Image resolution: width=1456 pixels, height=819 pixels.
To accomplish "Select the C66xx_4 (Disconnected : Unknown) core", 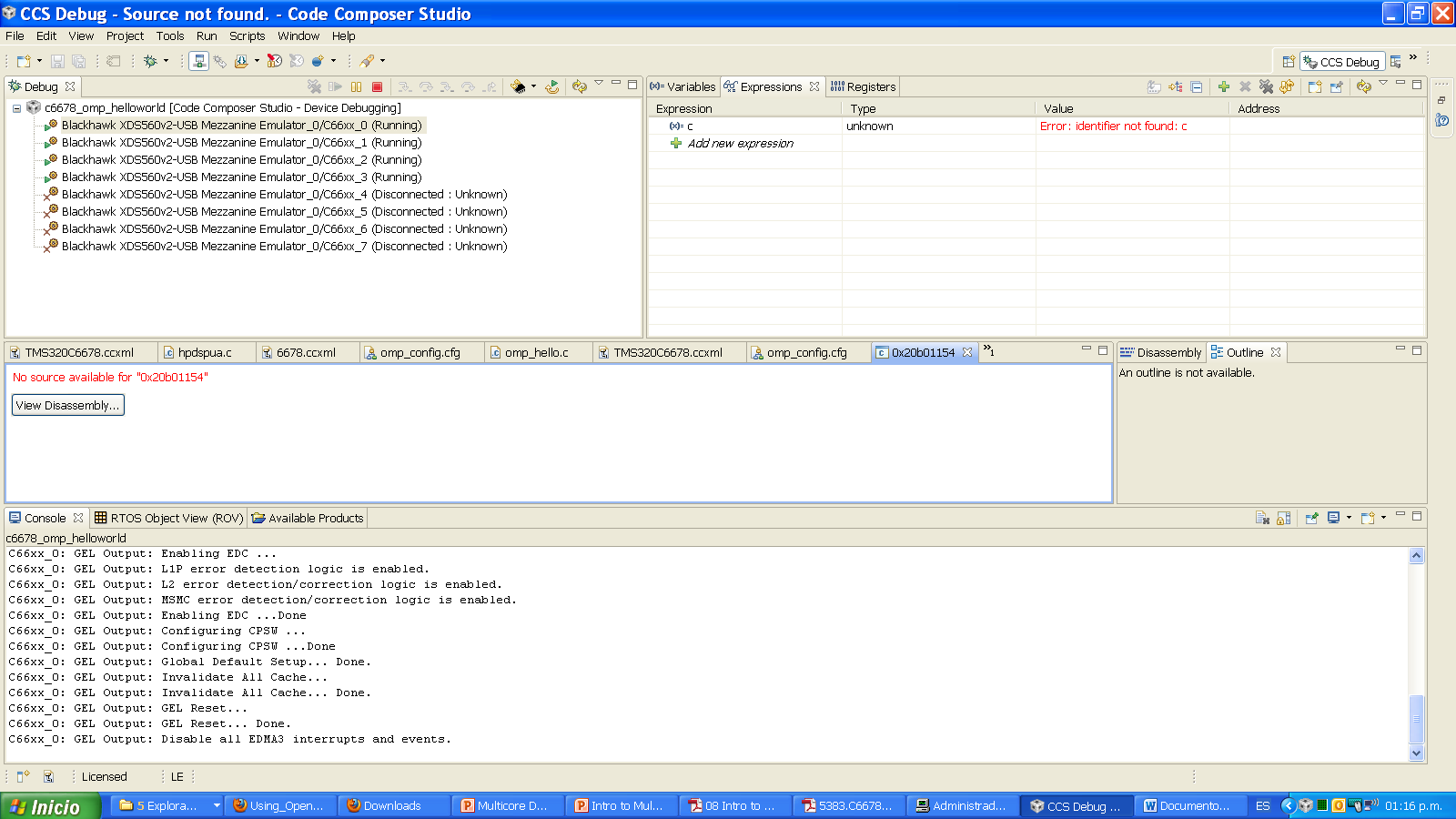I will click(284, 194).
